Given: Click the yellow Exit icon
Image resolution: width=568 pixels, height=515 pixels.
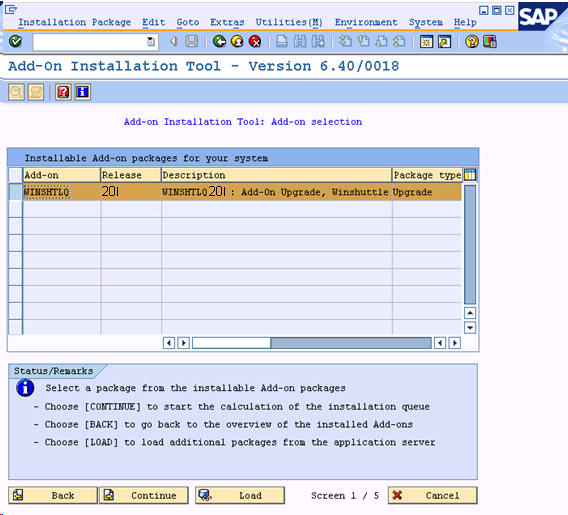Looking at the screenshot, I should point(237,42).
